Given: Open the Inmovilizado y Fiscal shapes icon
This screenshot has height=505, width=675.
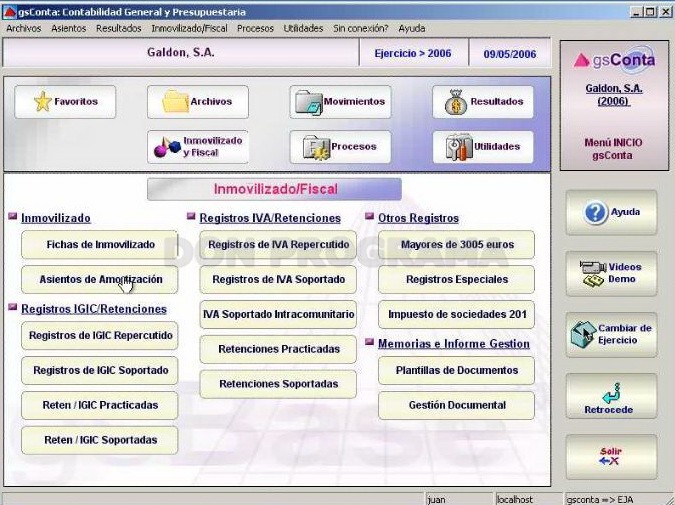Looking at the screenshot, I should (198, 147).
